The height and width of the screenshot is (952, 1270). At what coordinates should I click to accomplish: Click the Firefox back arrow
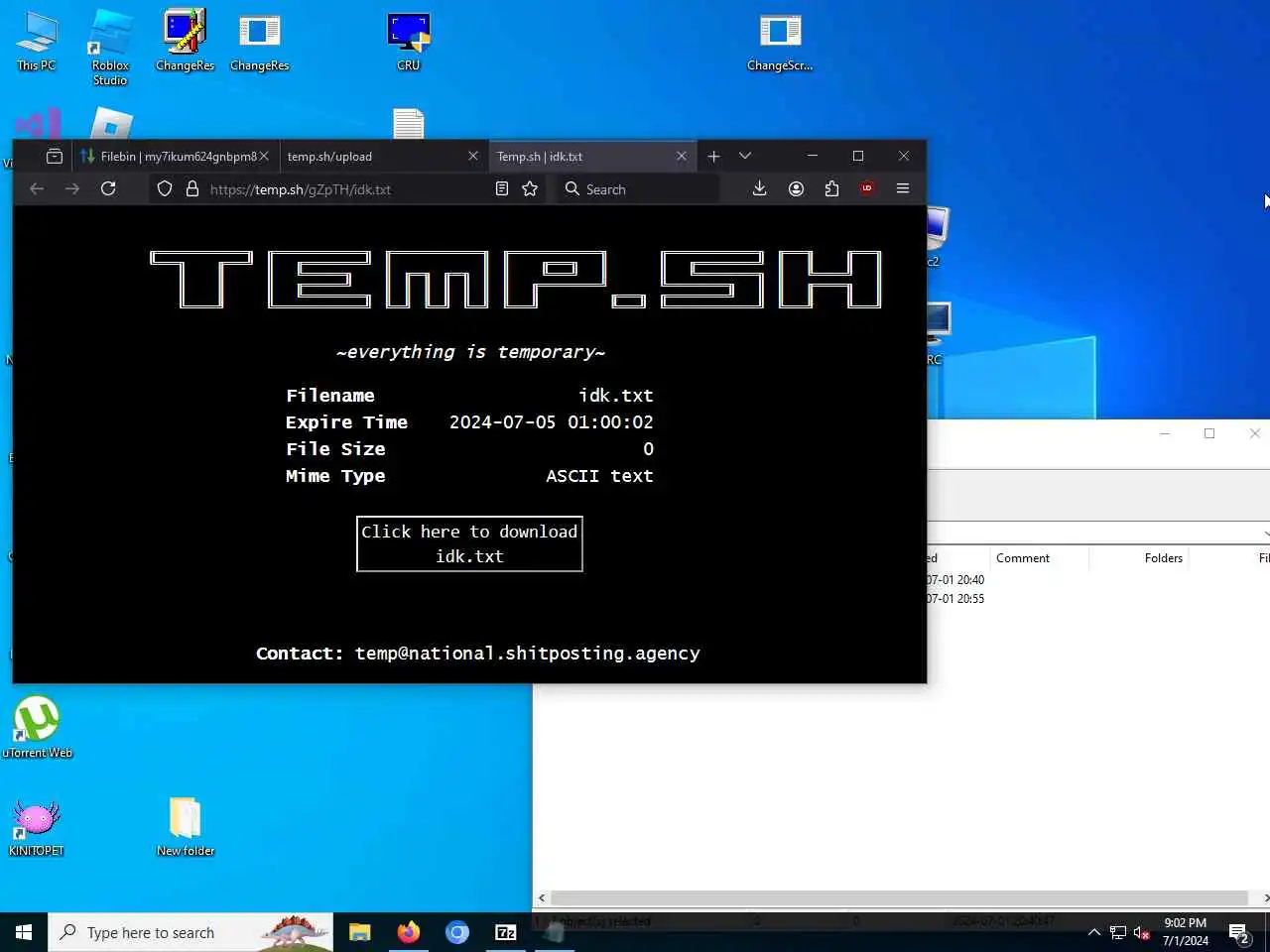coord(37,188)
